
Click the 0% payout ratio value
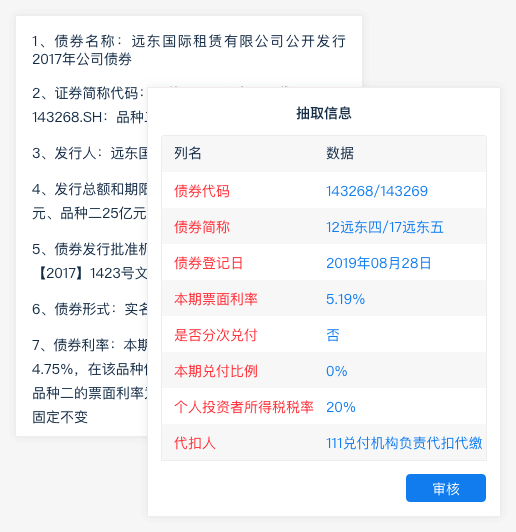[337, 371]
